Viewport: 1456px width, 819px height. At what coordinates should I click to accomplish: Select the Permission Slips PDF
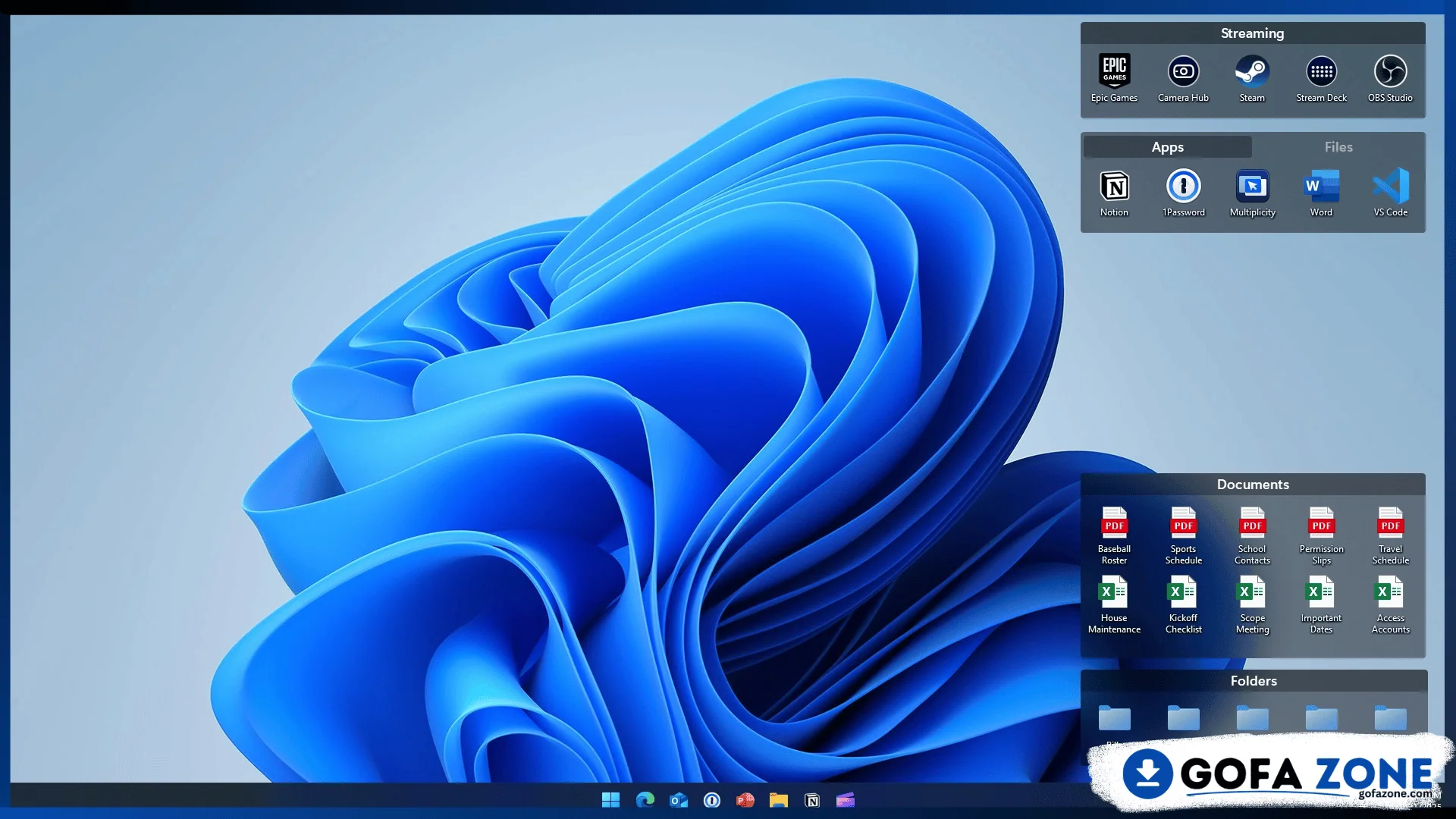[x=1321, y=535]
